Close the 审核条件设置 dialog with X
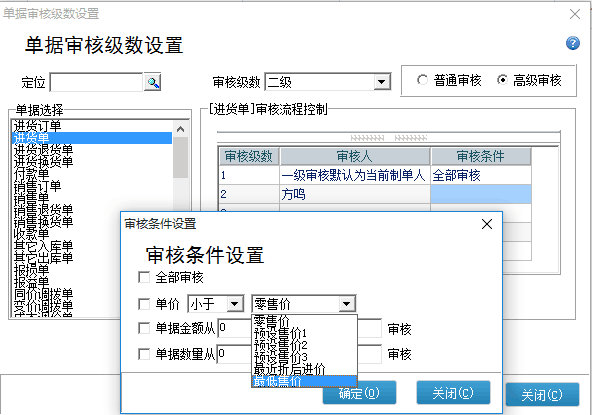Image resolution: width=592 pixels, height=415 pixels. [487, 224]
